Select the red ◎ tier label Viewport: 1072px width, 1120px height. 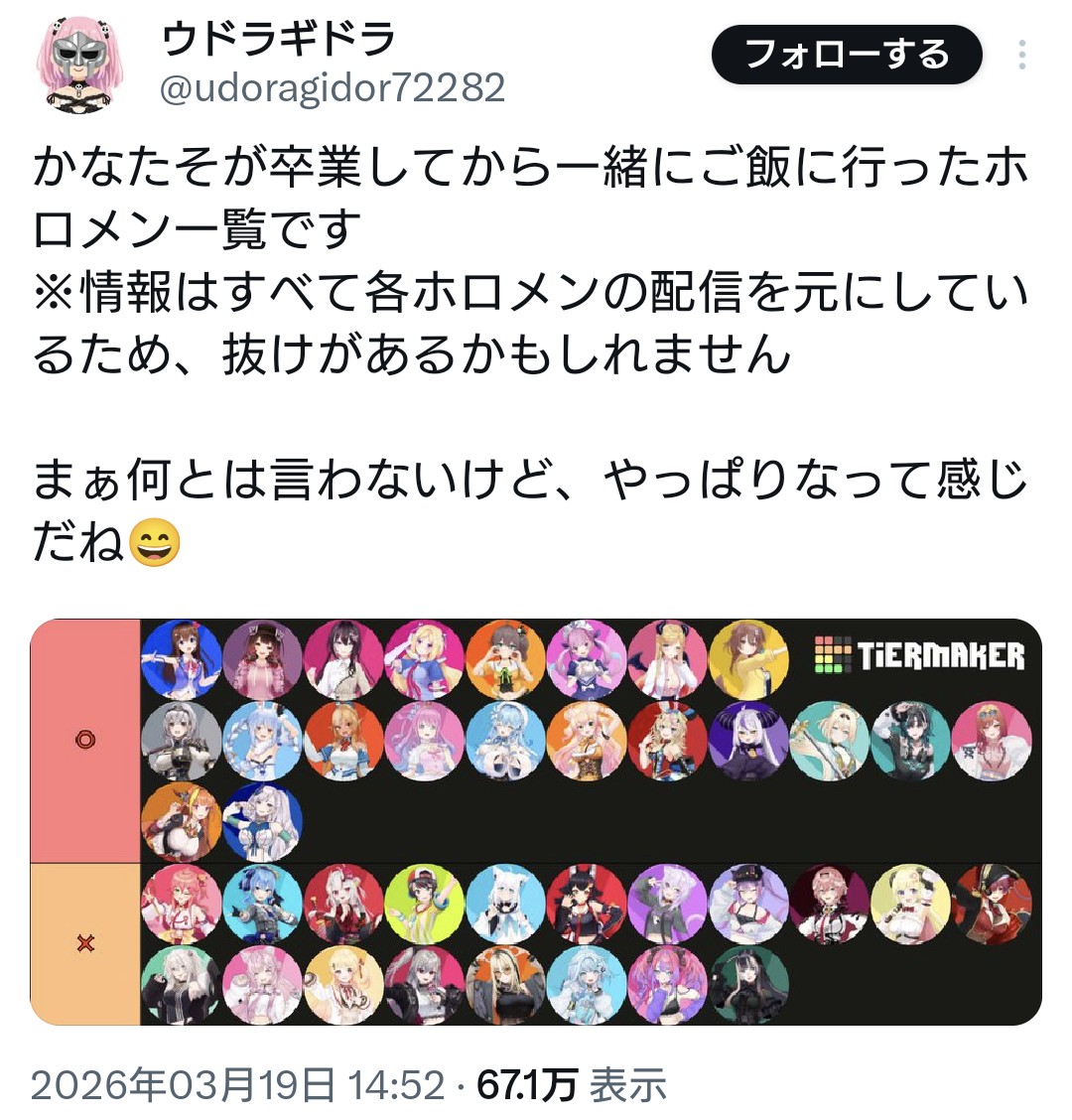[85, 740]
